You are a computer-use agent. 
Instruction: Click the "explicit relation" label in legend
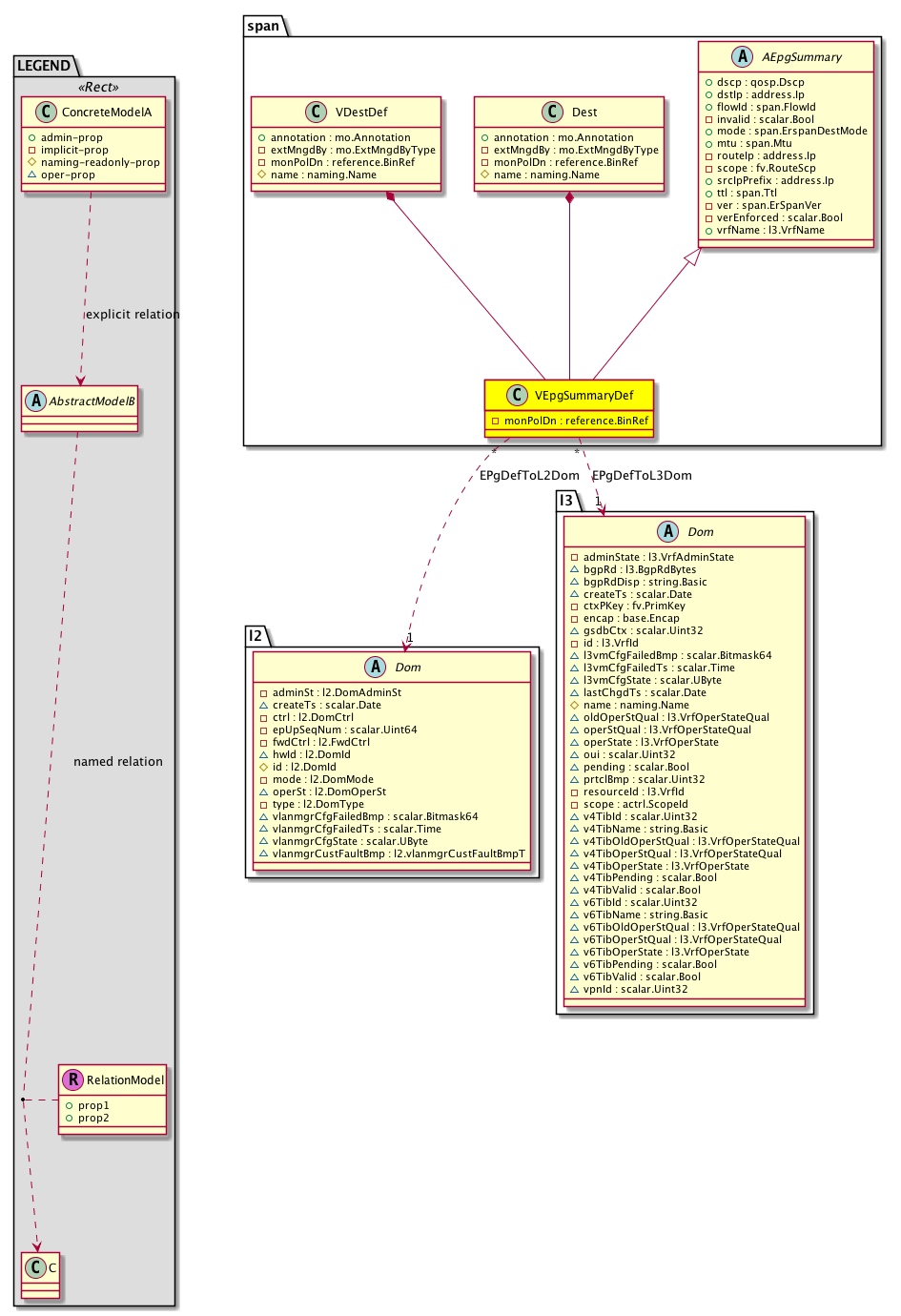click(x=133, y=314)
